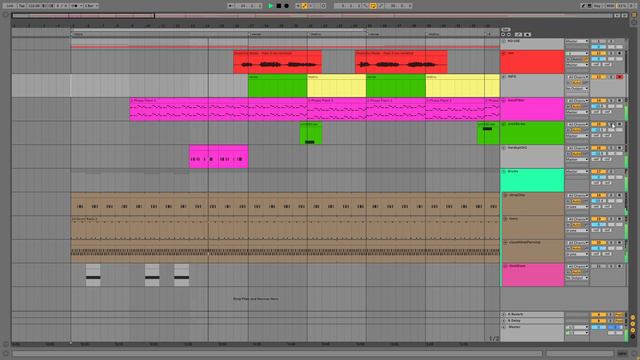This screenshot has width=640, height=360.
Task: Select the first yellow clip on the INFO track
Action: pyautogui.click(x=337, y=86)
